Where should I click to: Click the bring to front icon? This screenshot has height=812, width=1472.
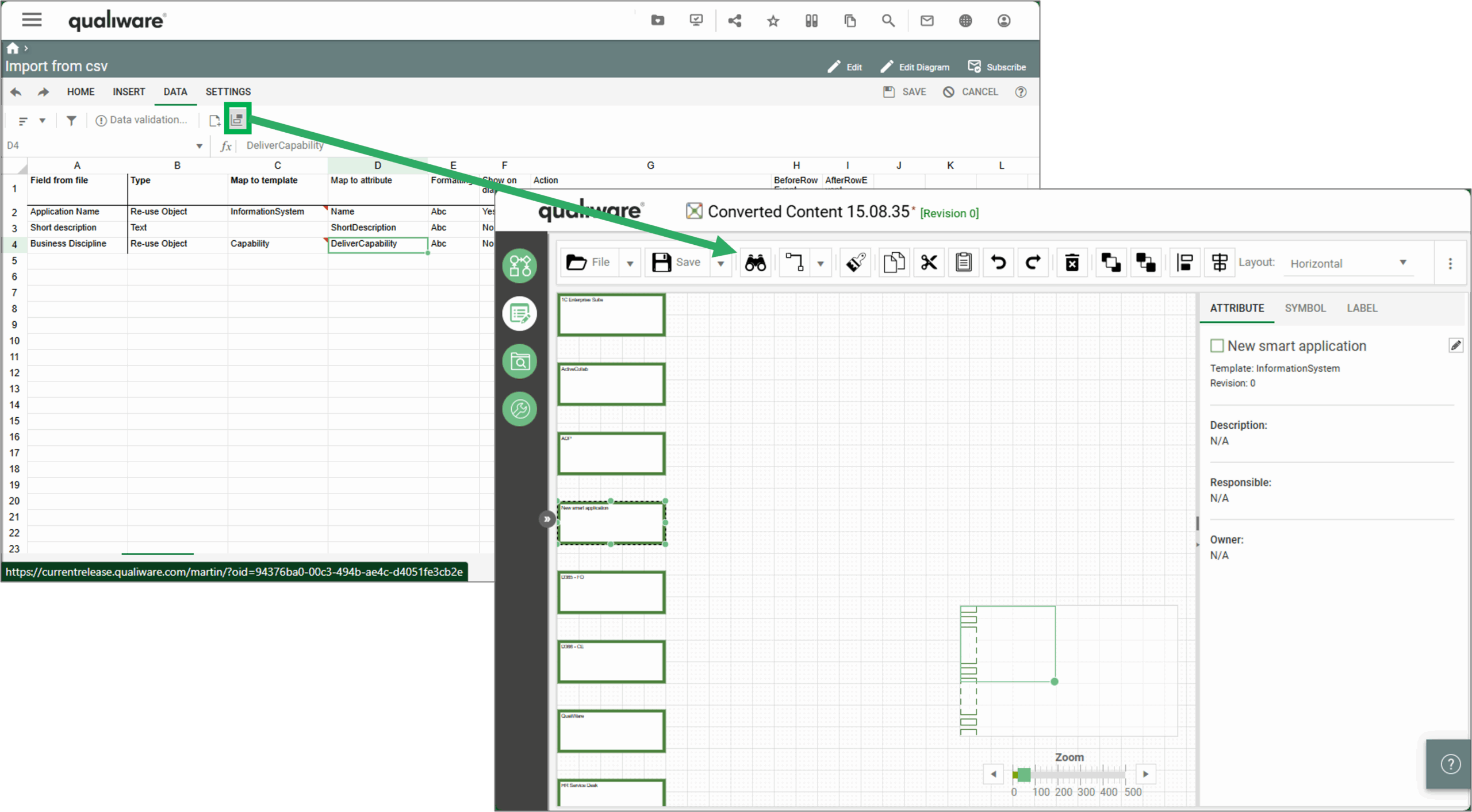[1111, 263]
